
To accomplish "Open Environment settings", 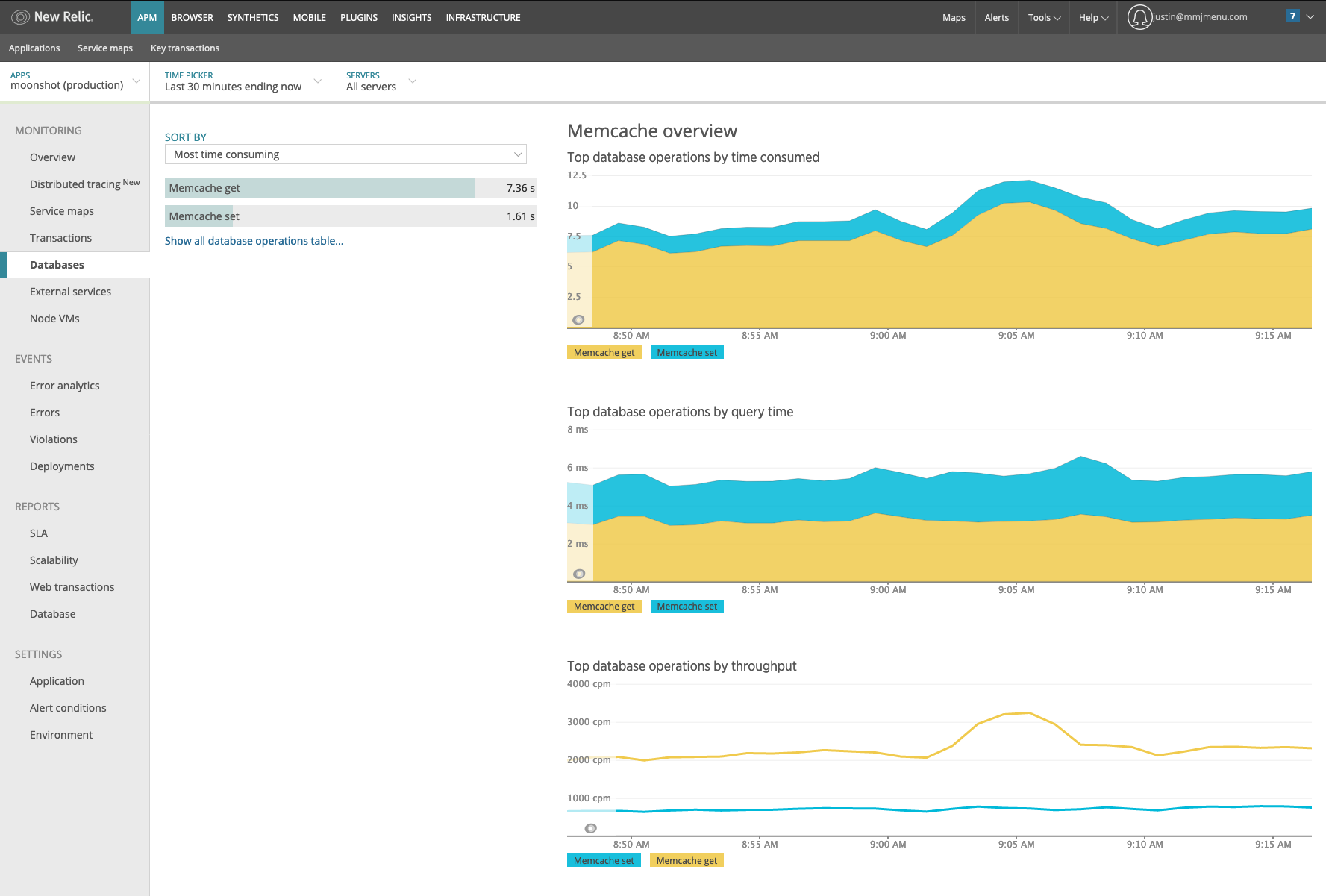I will [x=61, y=735].
